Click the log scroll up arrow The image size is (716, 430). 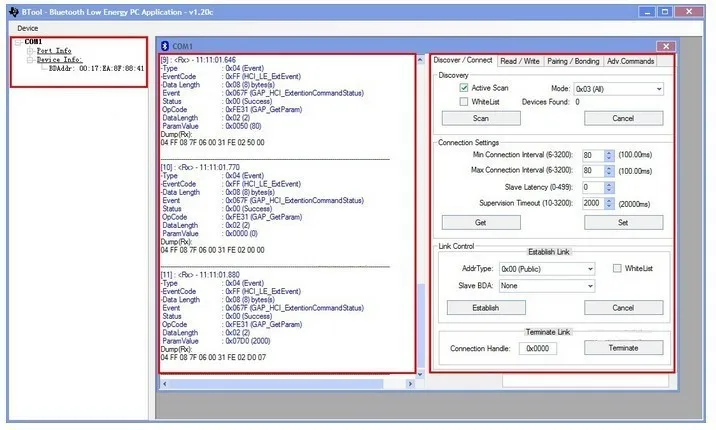tap(421, 60)
